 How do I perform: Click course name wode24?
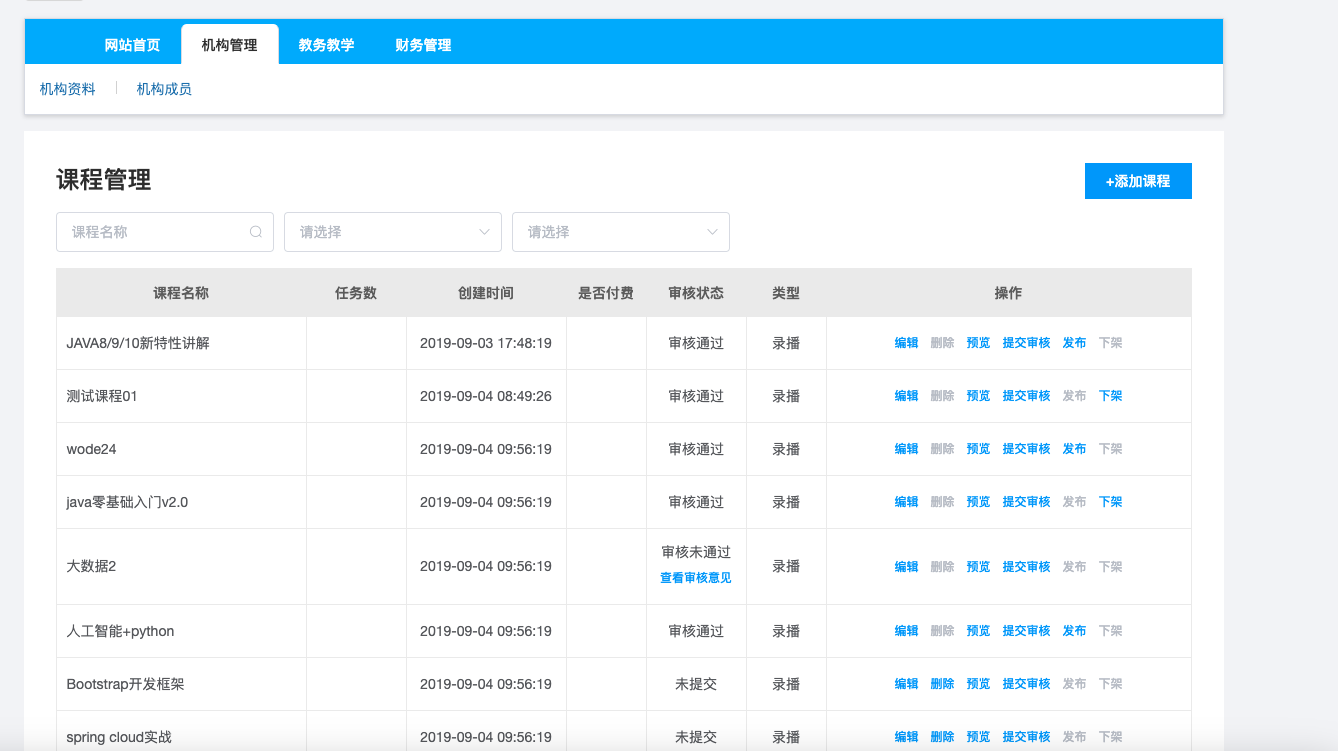tap(91, 449)
